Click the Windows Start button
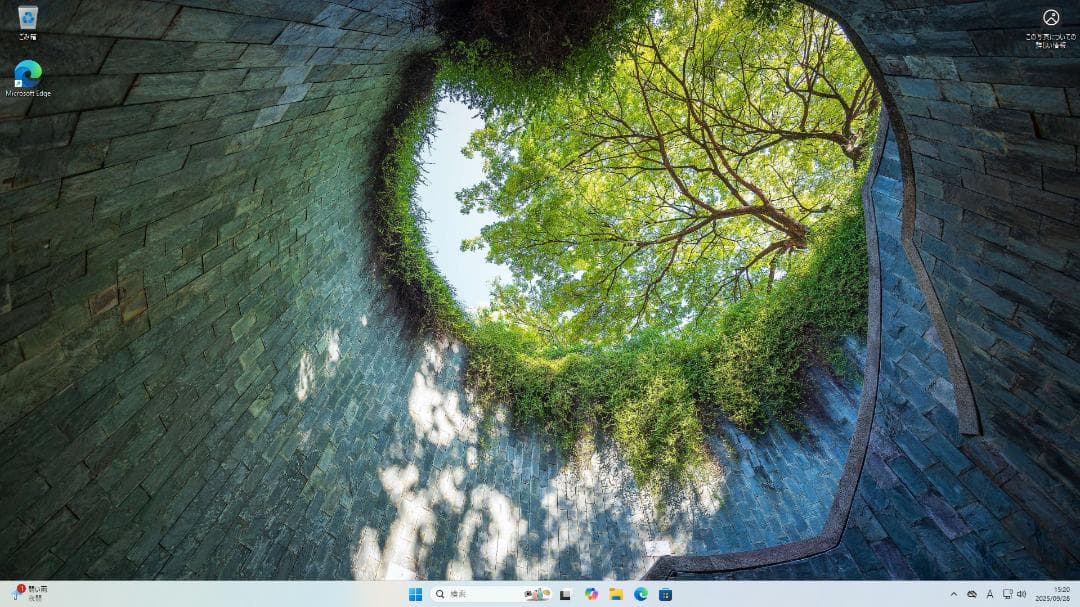This screenshot has height=607, width=1080. pos(417,593)
